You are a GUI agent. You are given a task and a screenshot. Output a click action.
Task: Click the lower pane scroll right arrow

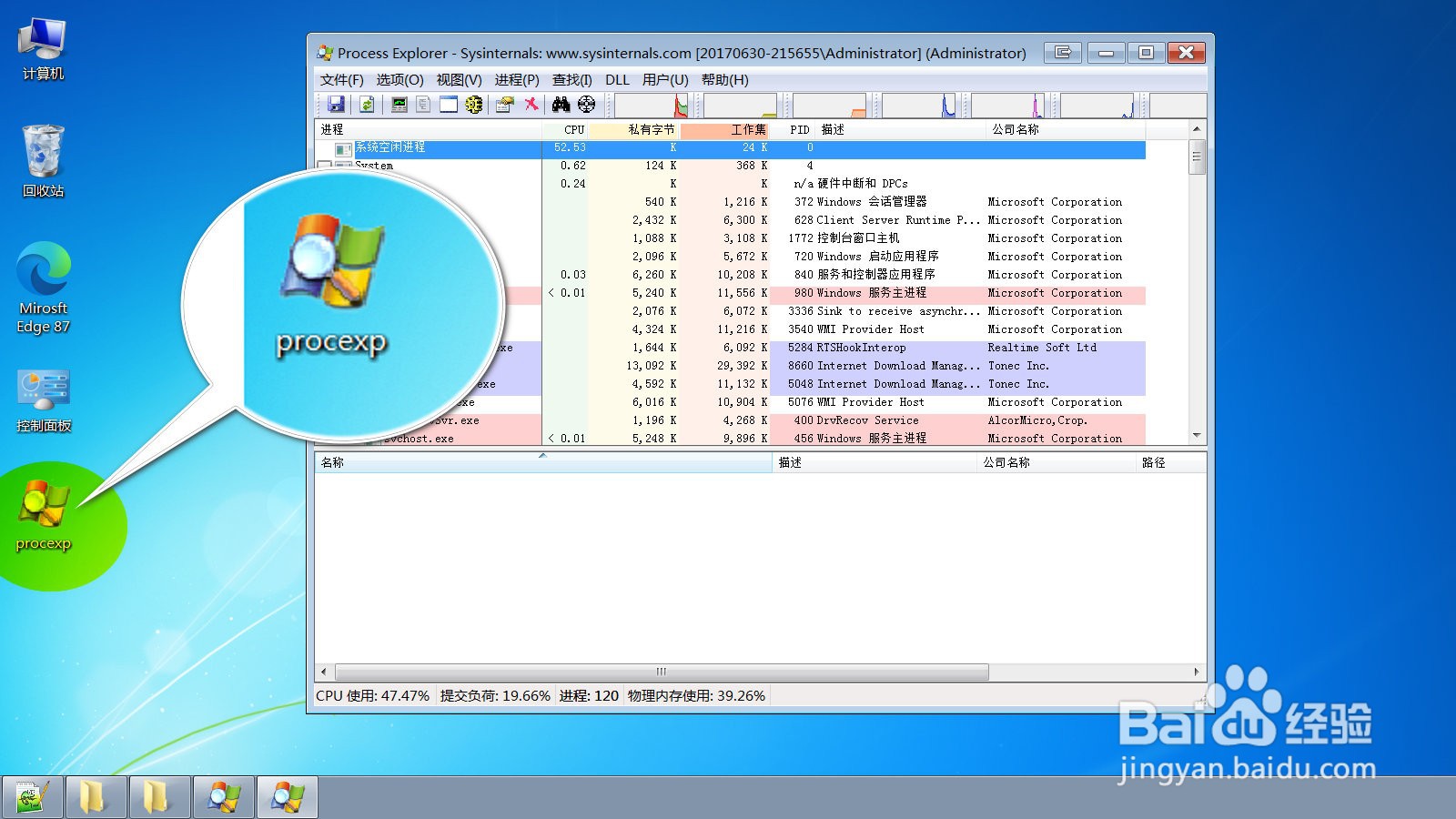tap(1197, 672)
